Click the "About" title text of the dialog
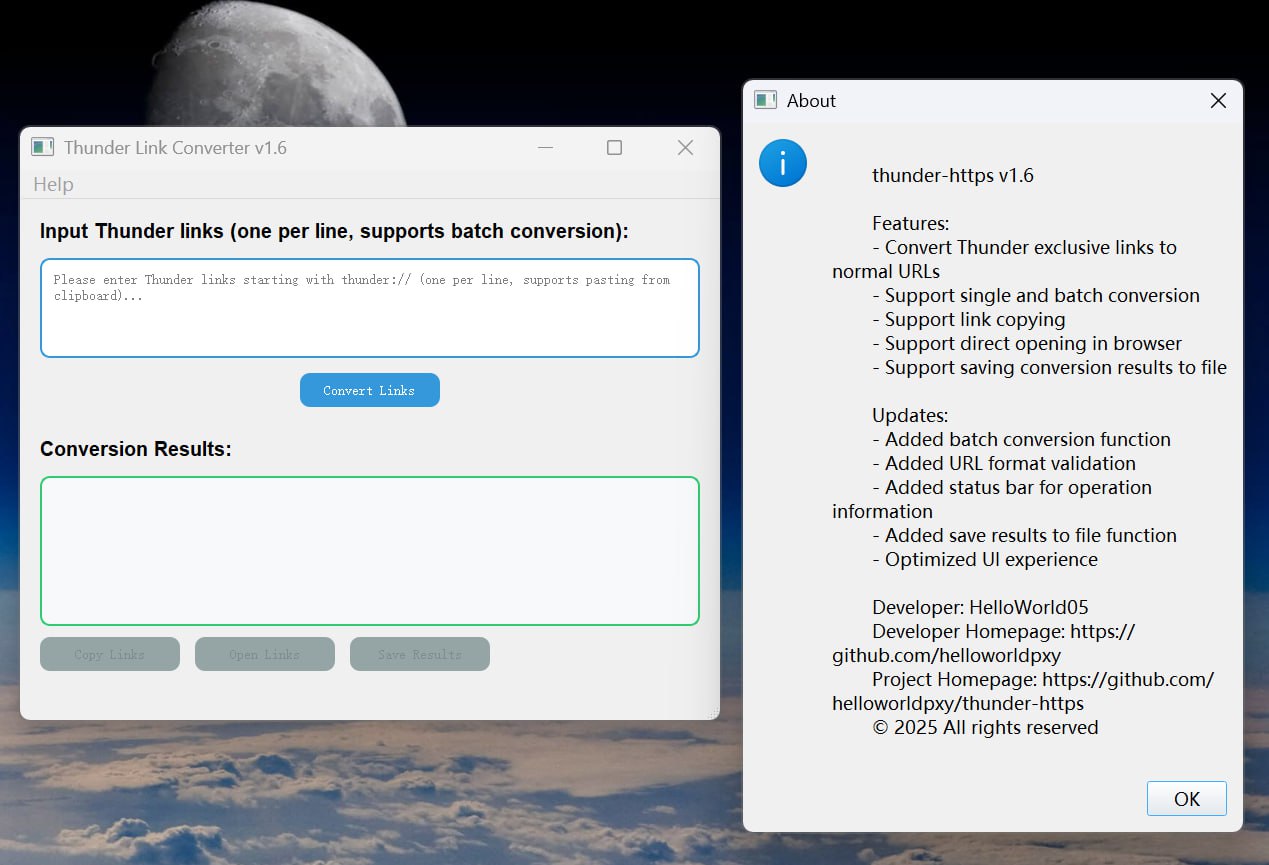This screenshot has width=1269, height=865. 811,101
